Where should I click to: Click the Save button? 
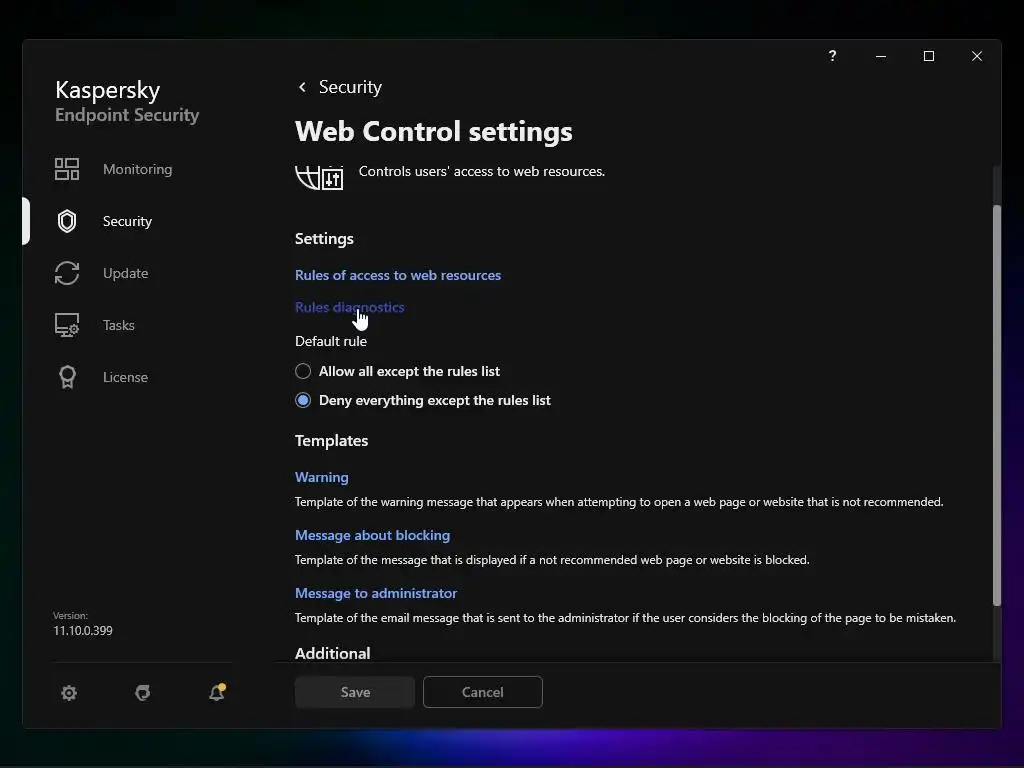tap(355, 692)
